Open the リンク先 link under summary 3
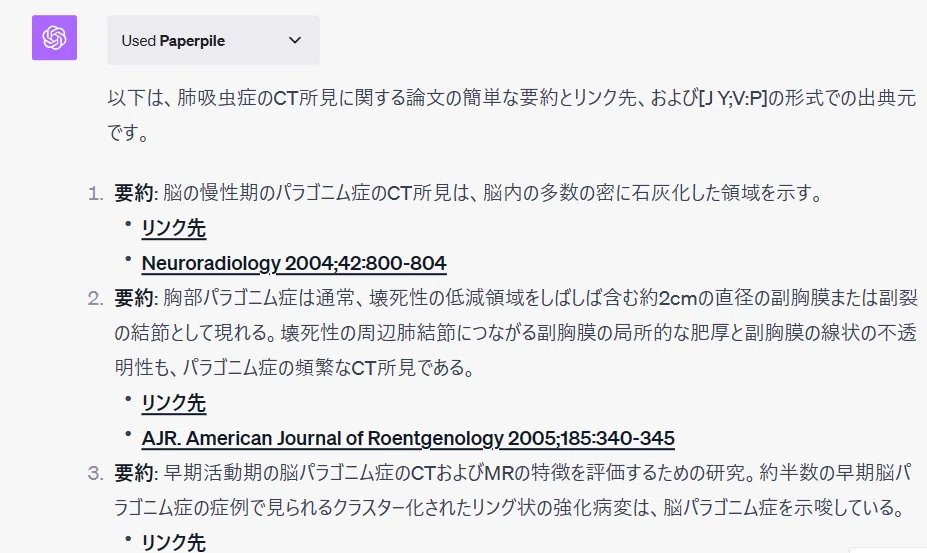 click(174, 542)
